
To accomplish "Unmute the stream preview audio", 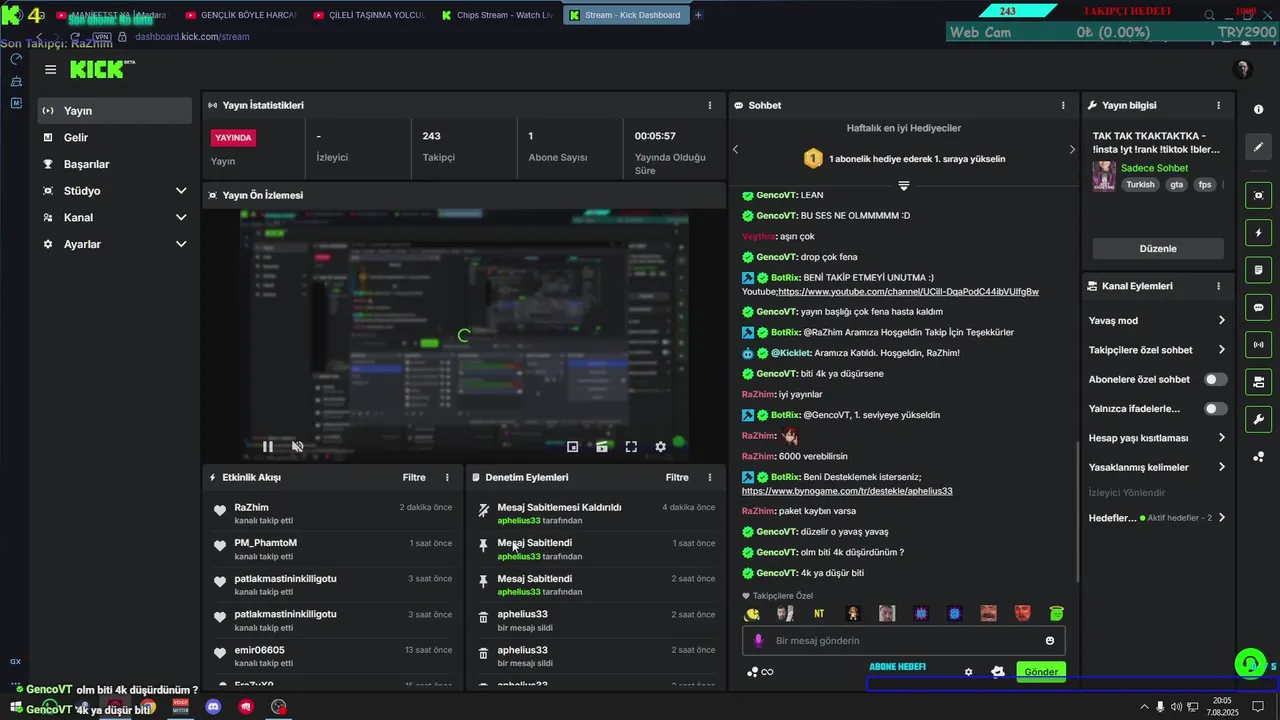I will tap(297, 447).
